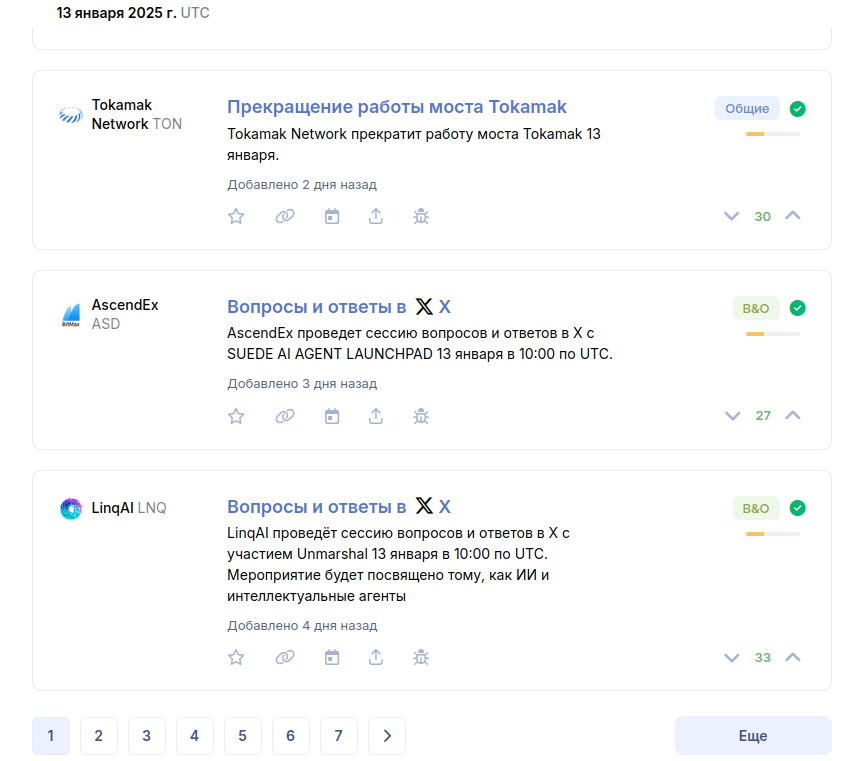Share the LinqAI event via upload icon

point(376,657)
